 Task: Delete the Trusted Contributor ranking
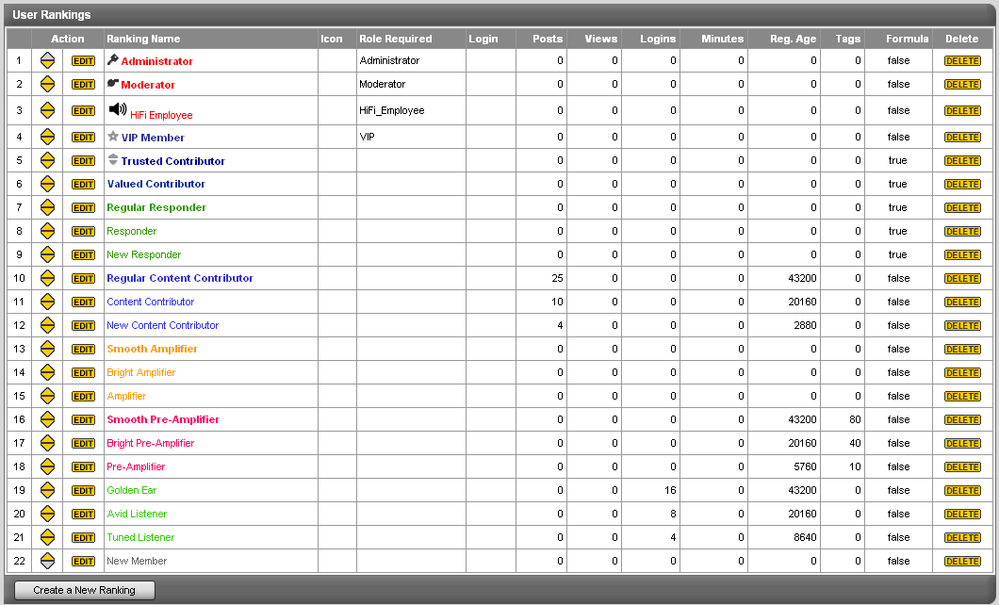point(962,161)
